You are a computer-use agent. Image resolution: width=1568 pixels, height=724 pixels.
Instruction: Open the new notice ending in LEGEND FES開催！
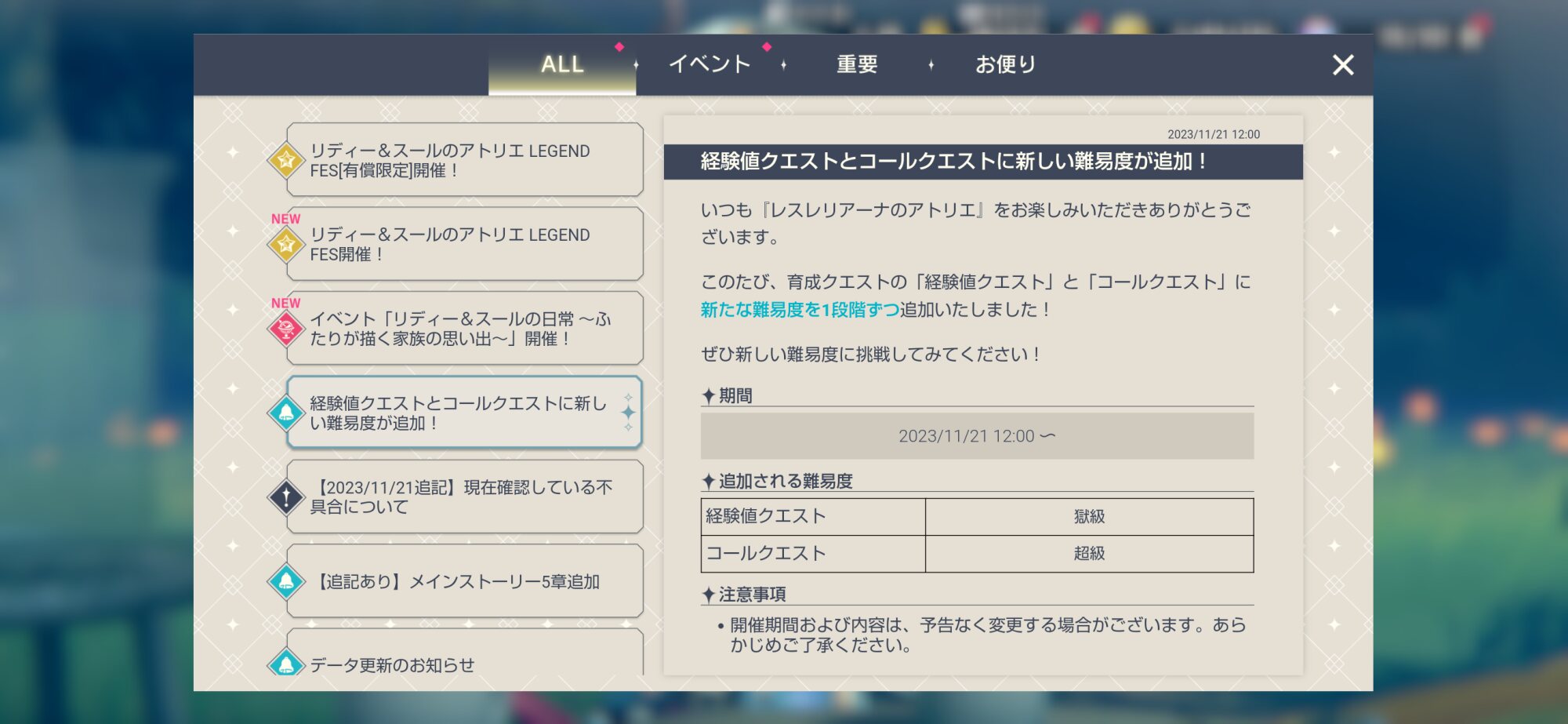pyautogui.click(x=465, y=244)
